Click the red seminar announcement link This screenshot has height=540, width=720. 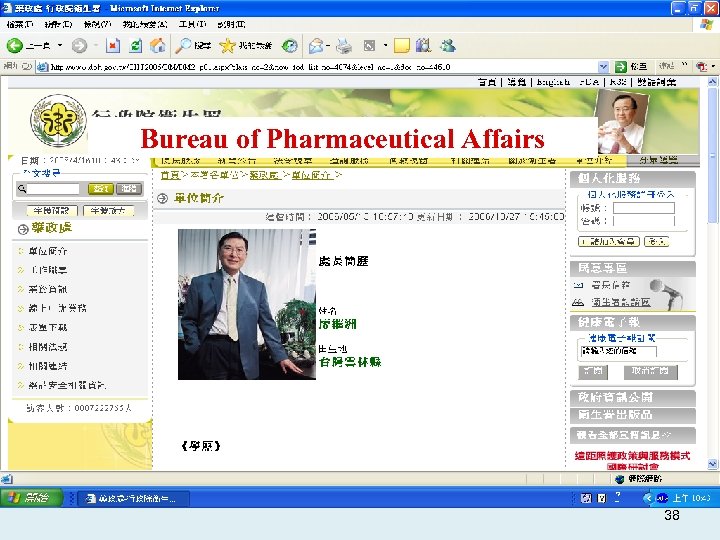pyautogui.click(x=632, y=460)
